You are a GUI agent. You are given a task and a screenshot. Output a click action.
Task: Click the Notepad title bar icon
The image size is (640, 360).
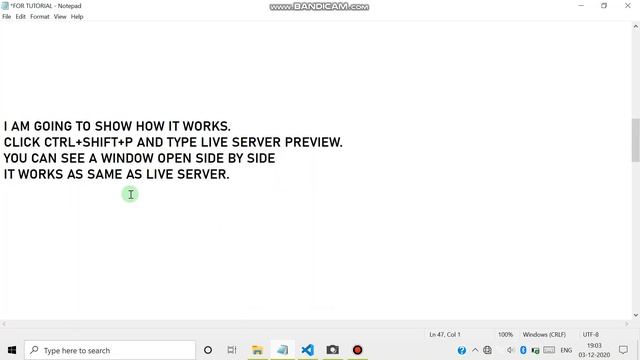(5, 6)
